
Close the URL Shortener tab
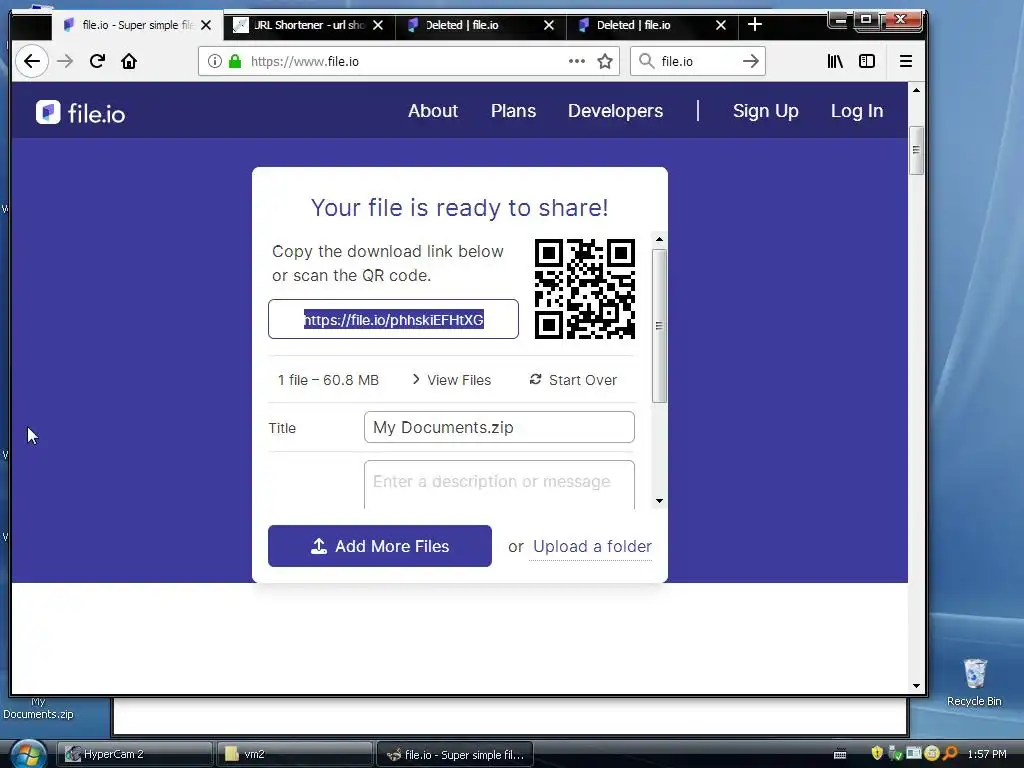point(378,25)
